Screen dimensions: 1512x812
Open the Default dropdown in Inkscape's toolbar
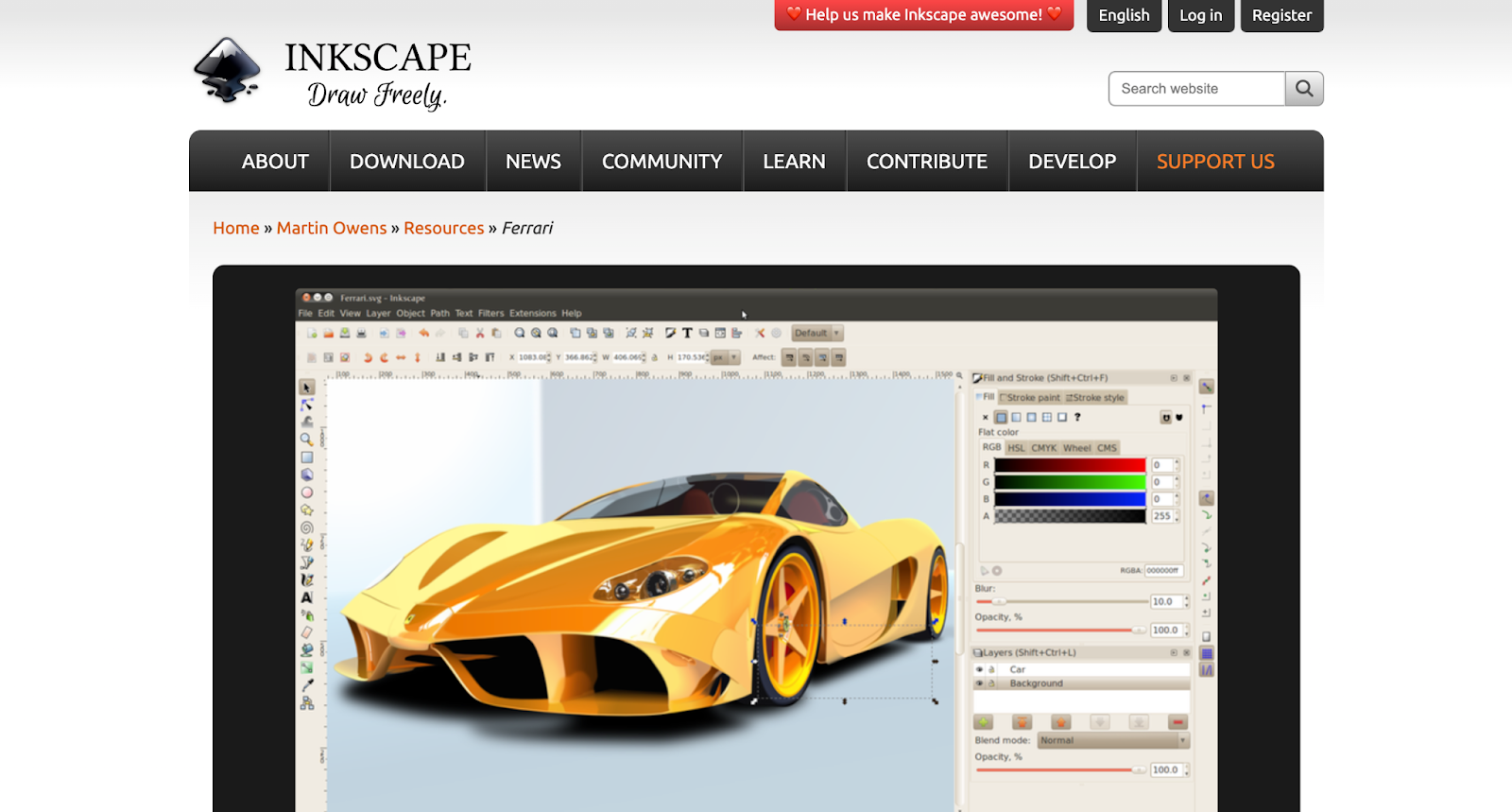coord(816,333)
